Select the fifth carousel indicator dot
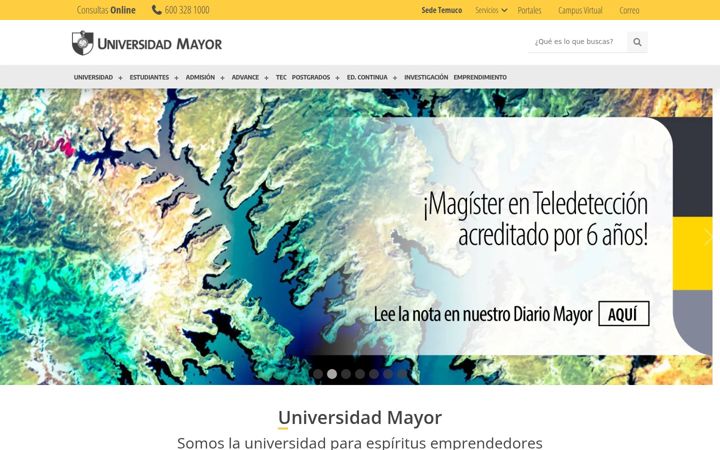Screen dimensions: 720x450 [x=374, y=374]
